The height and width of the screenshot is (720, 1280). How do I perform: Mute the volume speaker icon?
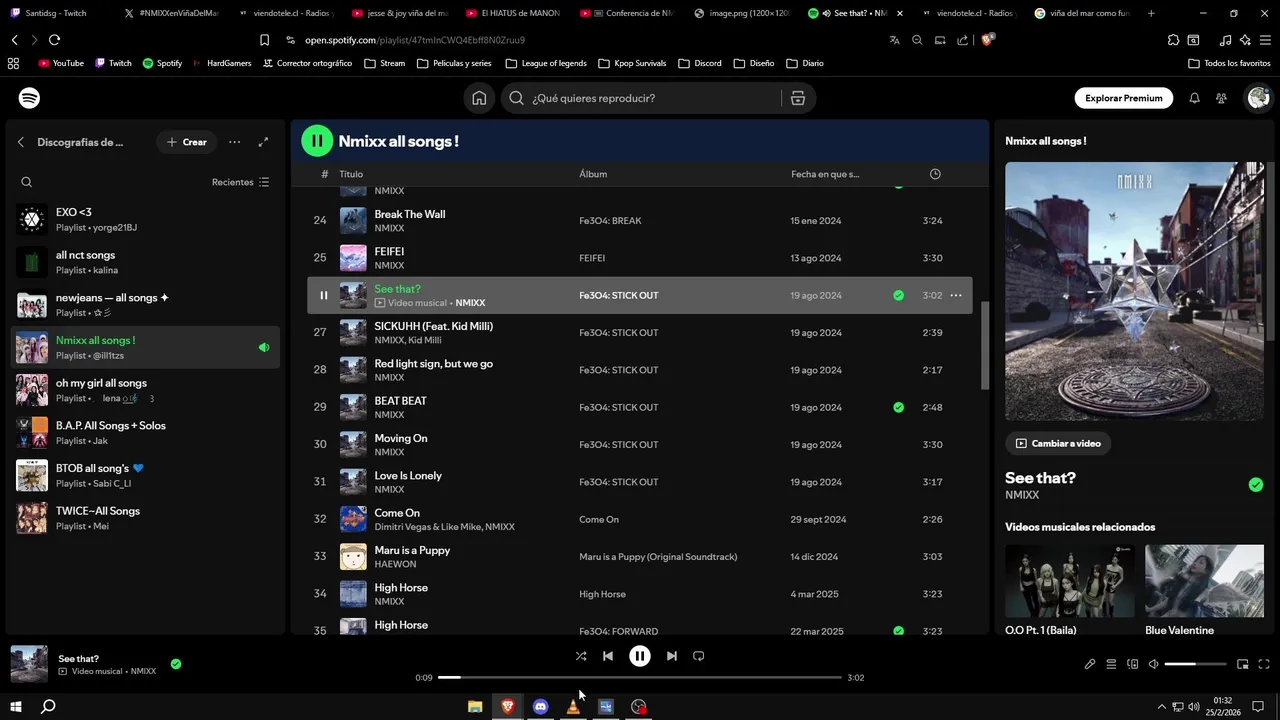[x=1153, y=664]
